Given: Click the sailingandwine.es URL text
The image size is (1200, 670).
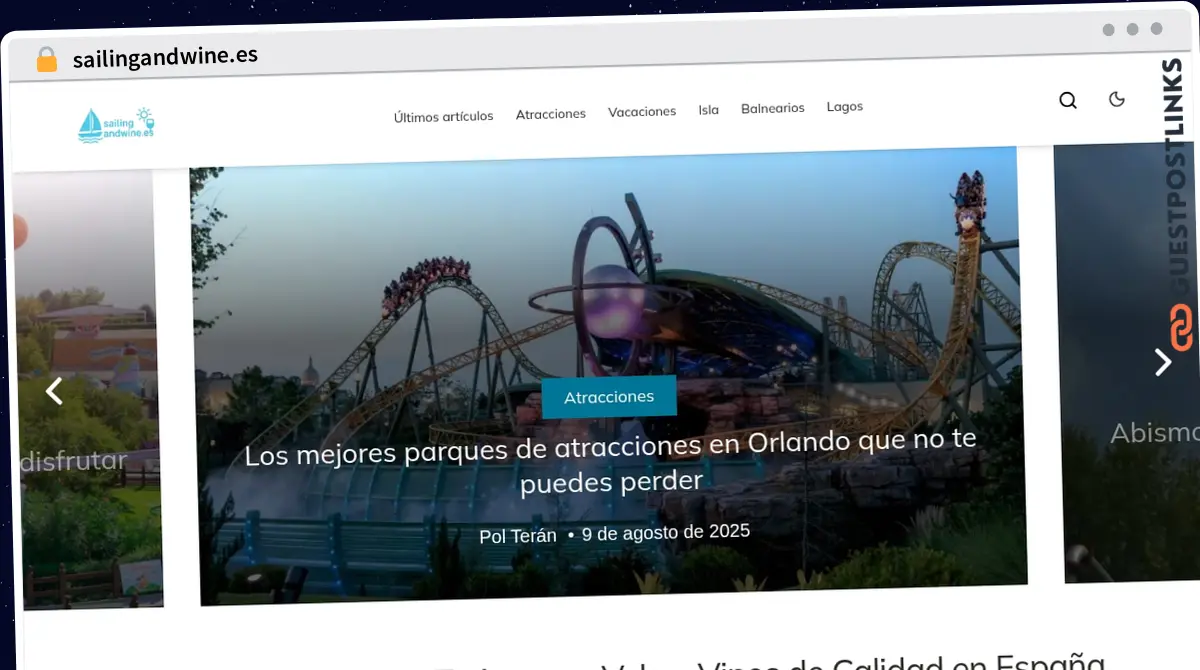Looking at the screenshot, I should pos(165,57).
